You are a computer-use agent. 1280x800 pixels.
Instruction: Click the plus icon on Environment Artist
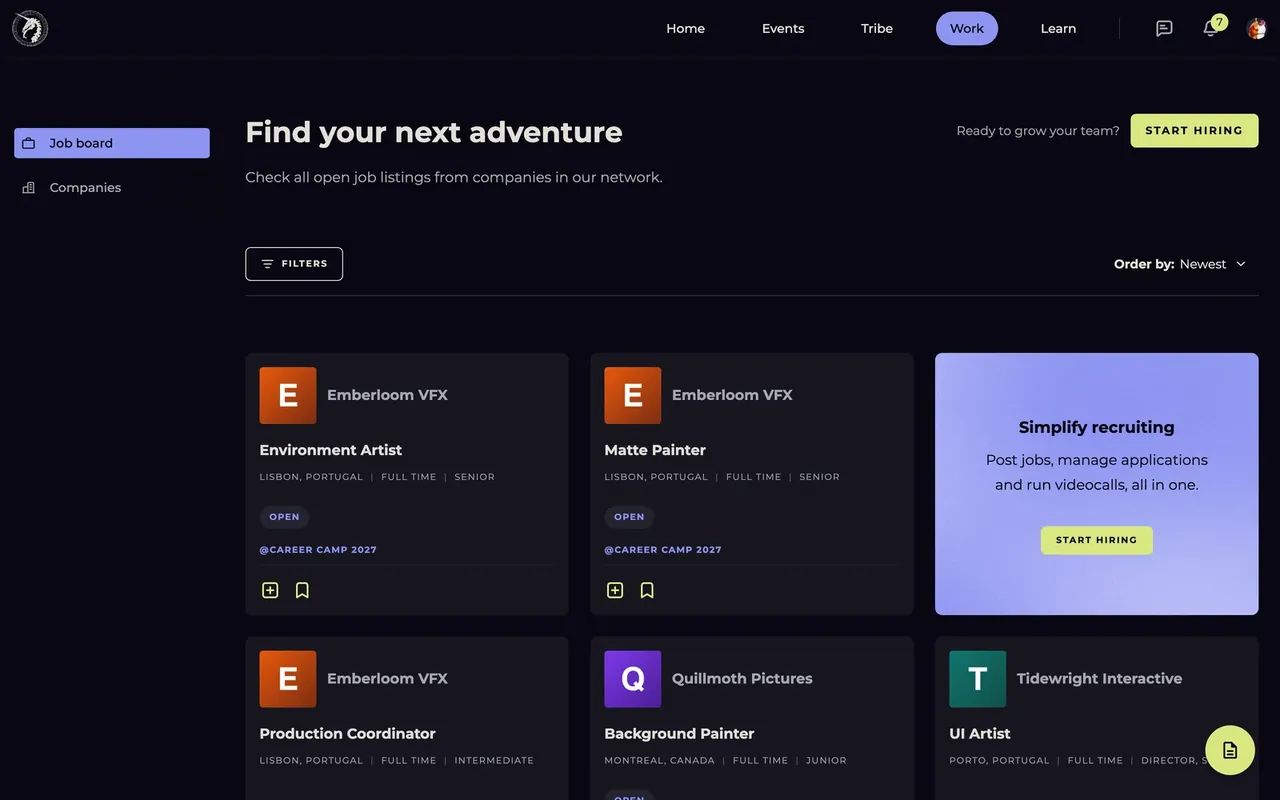pos(270,590)
